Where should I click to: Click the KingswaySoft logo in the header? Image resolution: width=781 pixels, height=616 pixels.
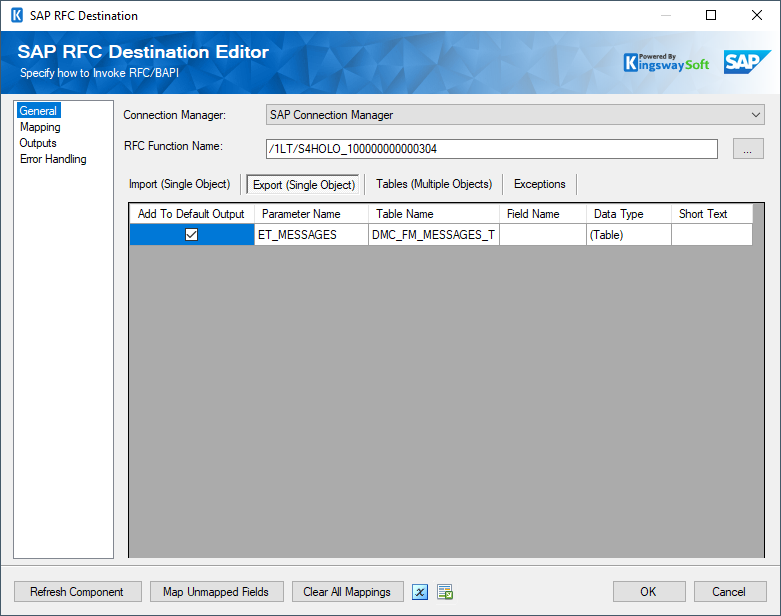(x=666, y=63)
